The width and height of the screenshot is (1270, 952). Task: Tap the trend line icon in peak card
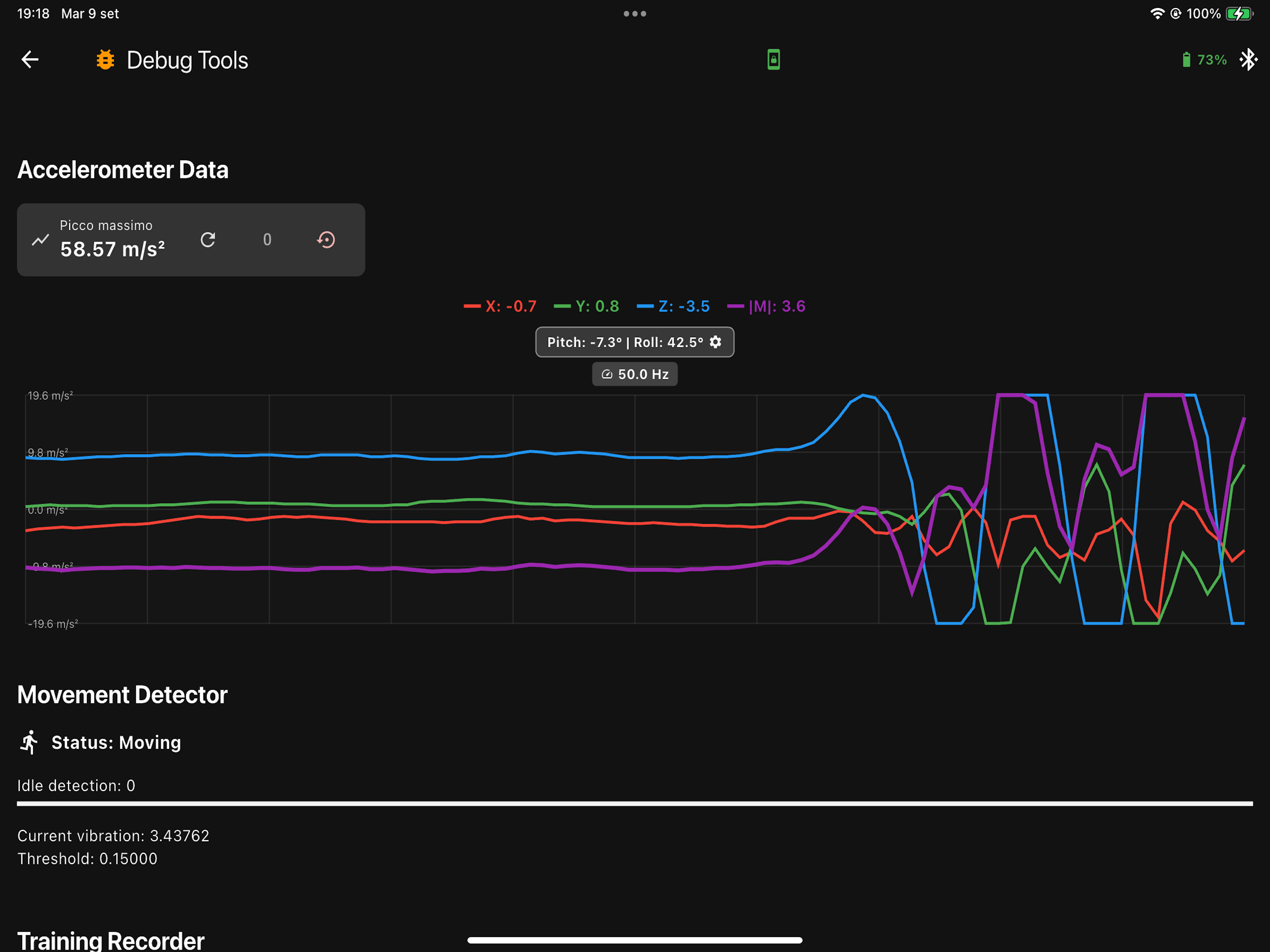click(x=40, y=239)
